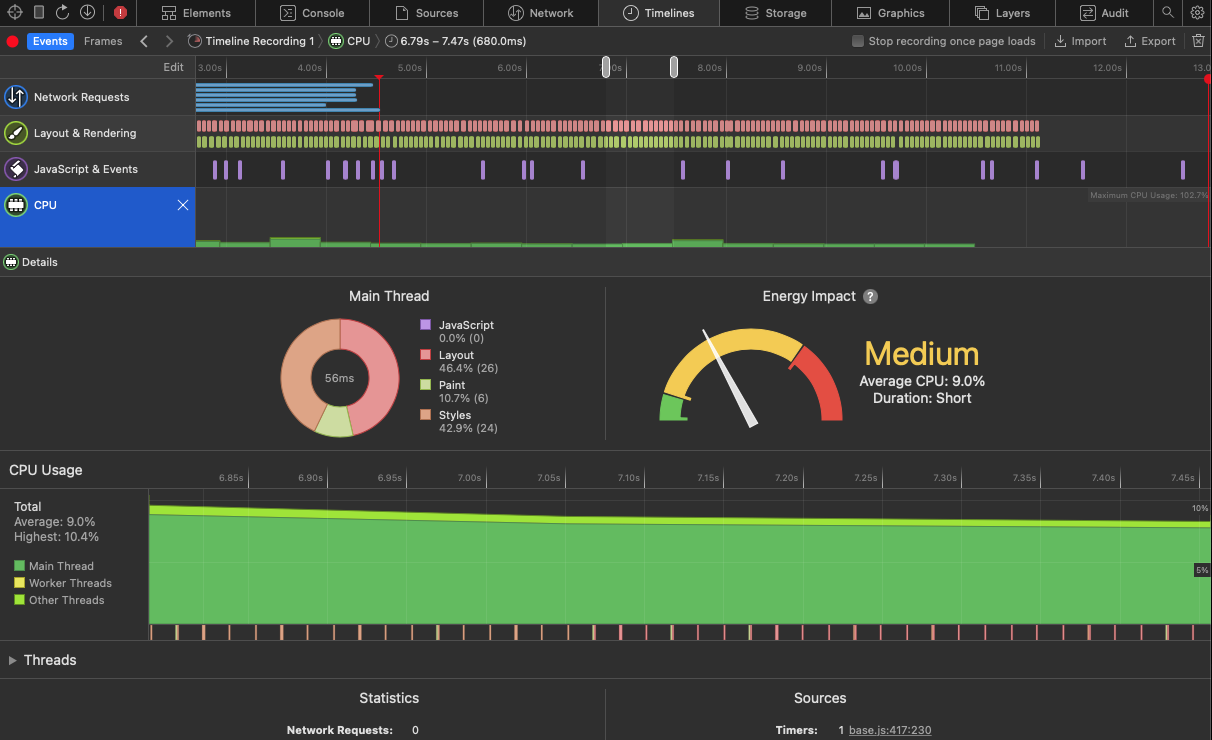Click the search magnifier icon
This screenshot has height=740, width=1212.
1167,13
